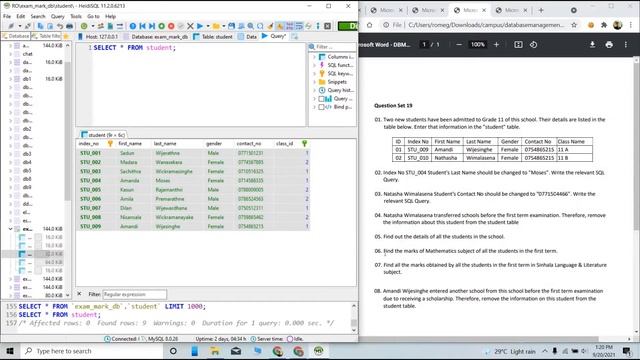
Task: Click the Regular expression filter field
Action: 134,294
